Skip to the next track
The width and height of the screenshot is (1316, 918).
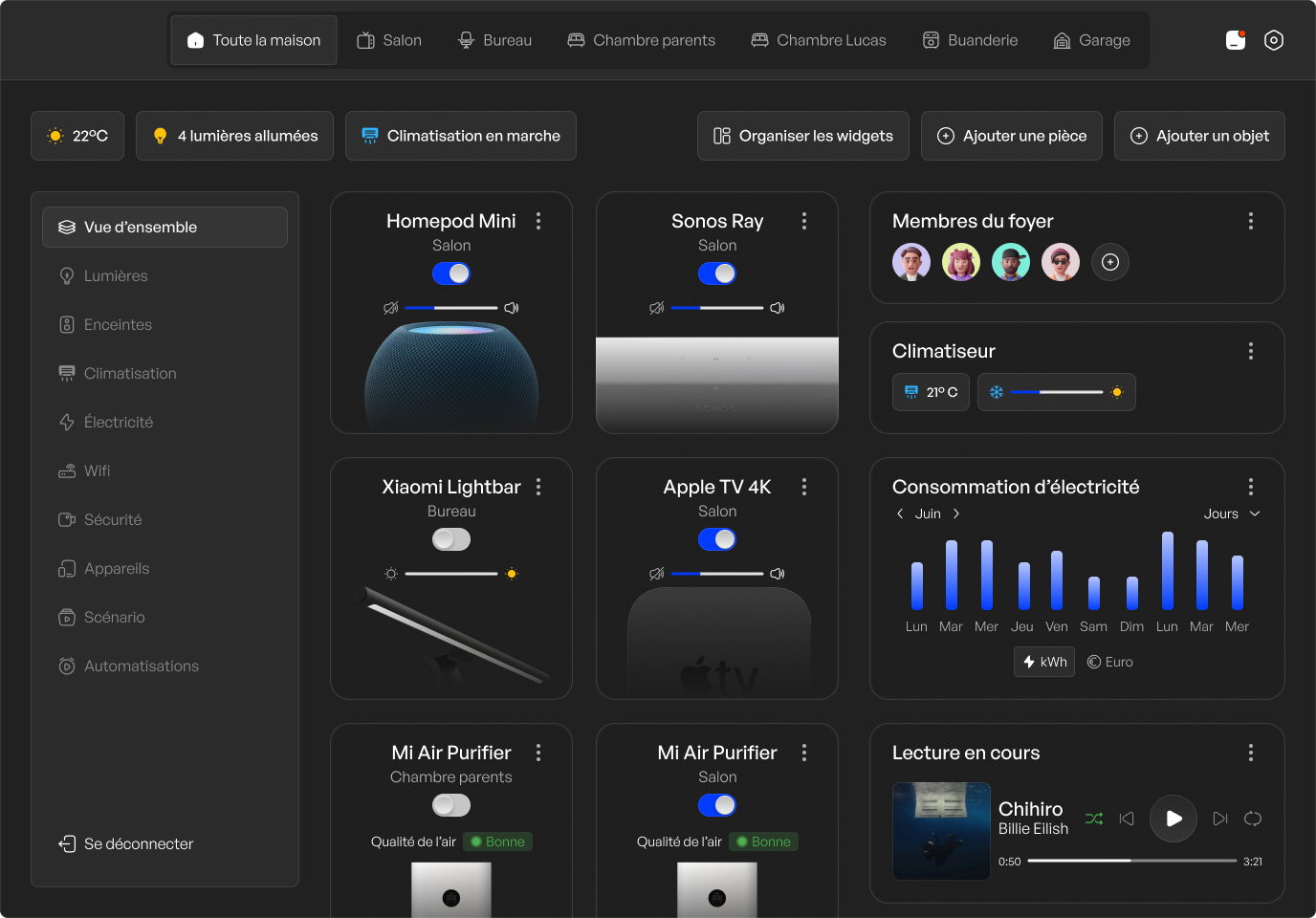coord(1219,819)
